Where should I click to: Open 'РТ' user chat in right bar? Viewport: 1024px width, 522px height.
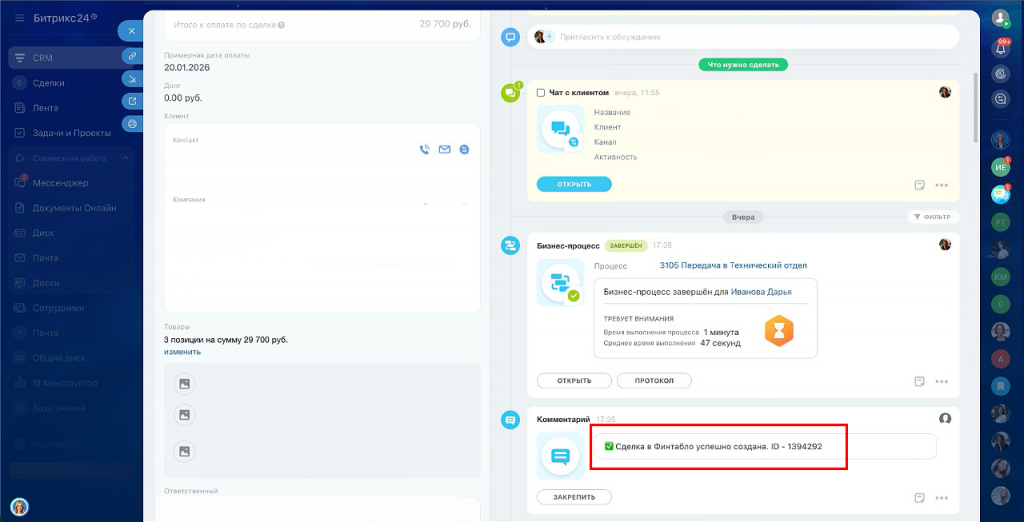1000,223
